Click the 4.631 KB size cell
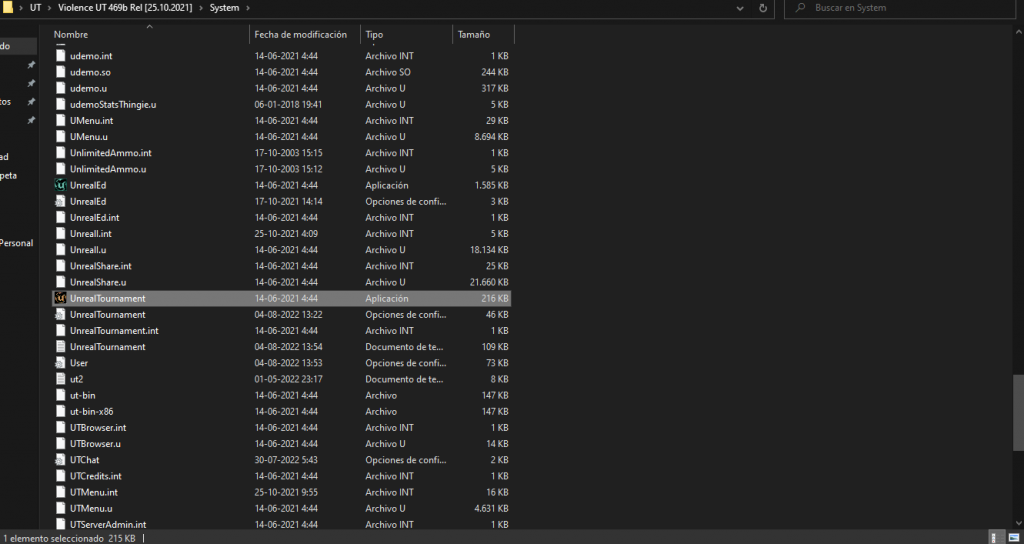 click(492, 508)
